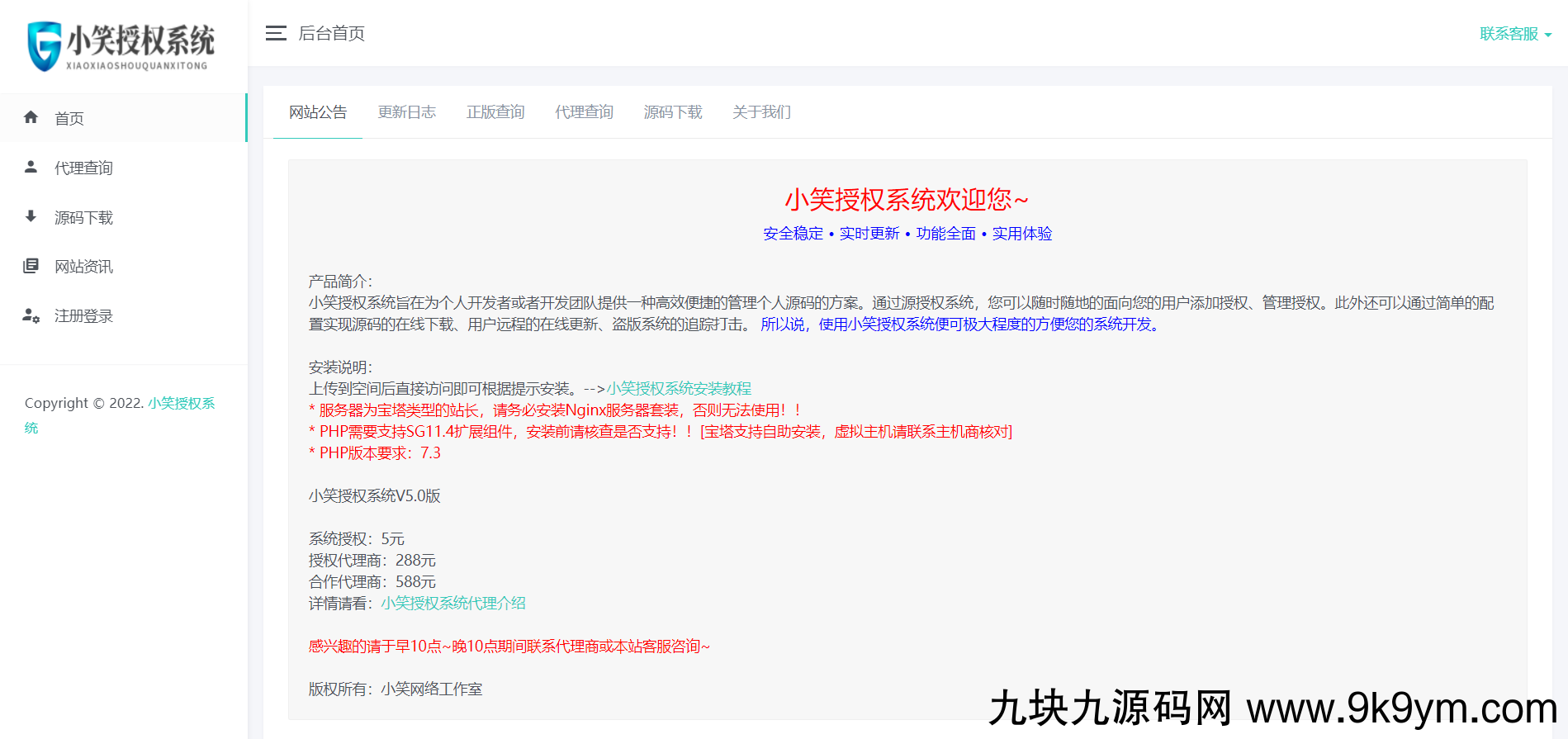Select the 源码下载 tab
The height and width of the screenshot is (739, 1568).
(673, 112)
